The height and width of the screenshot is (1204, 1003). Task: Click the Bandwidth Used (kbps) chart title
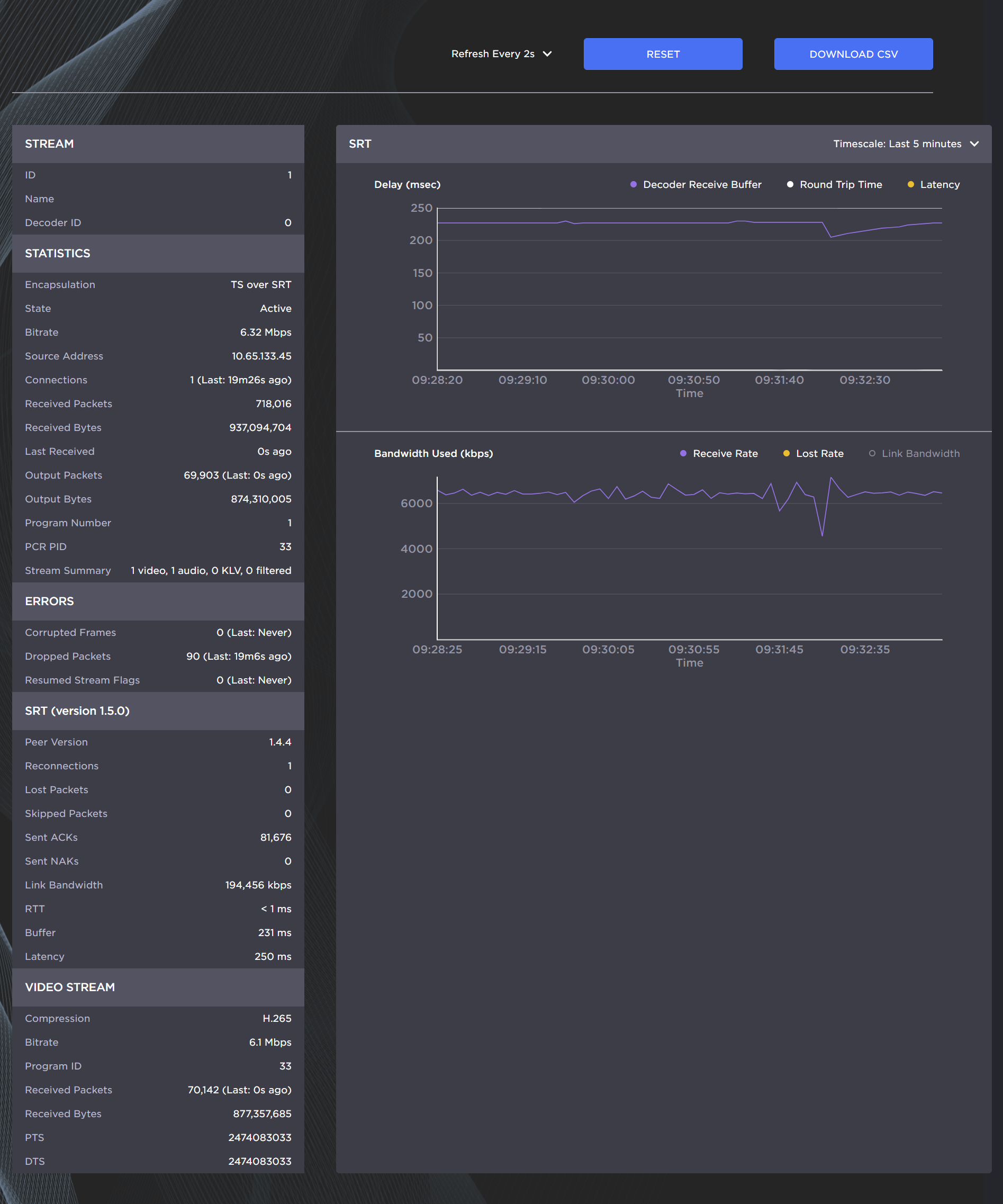click(x=433, y=454)
